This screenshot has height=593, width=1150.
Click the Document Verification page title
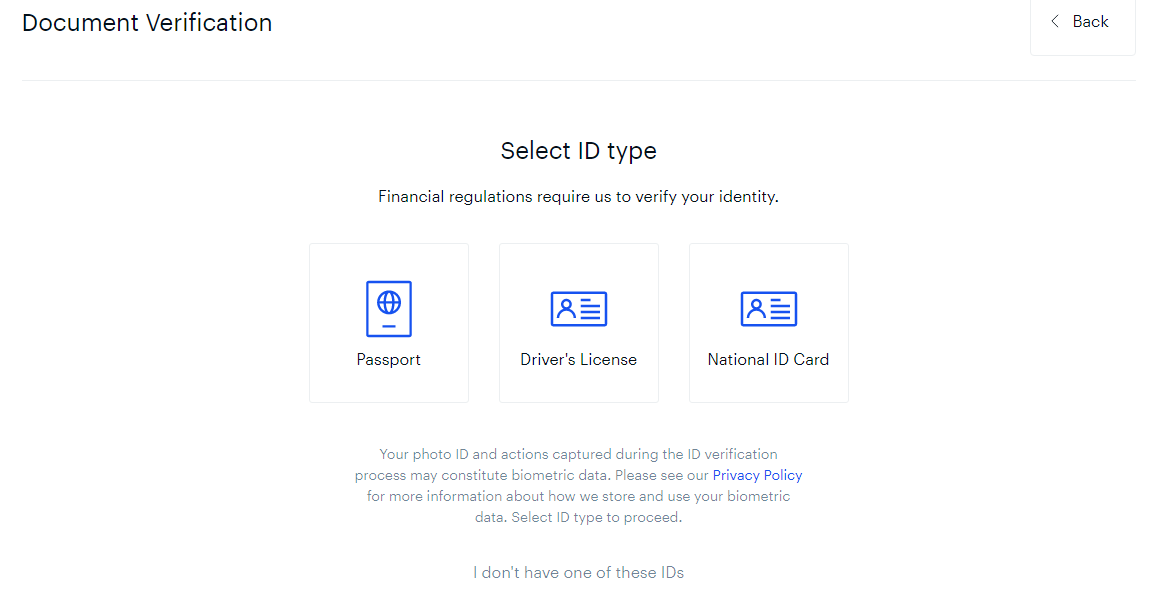click(x=146, y=22)
